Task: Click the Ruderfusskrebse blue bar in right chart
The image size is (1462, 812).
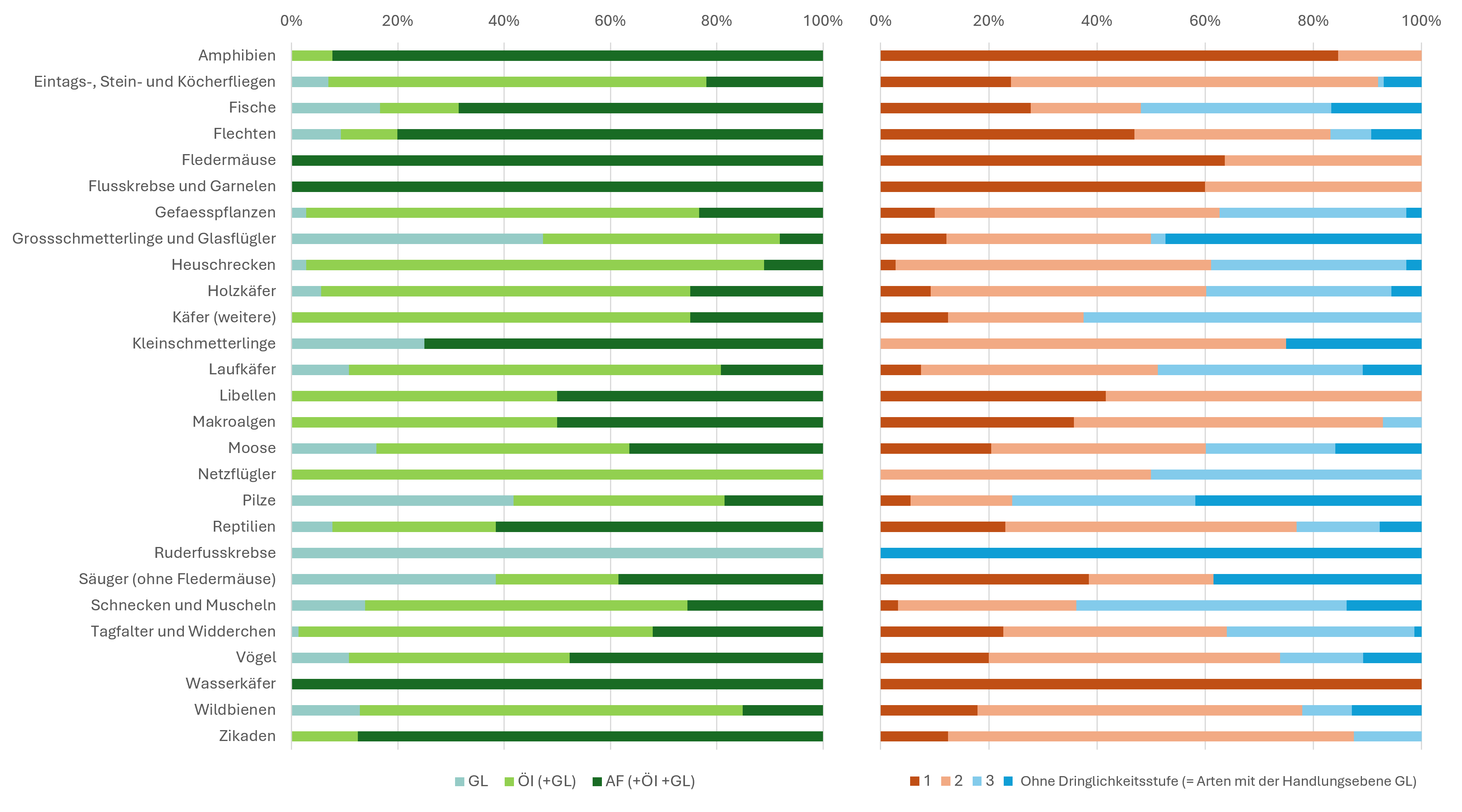Action: tap(1151, 553)
